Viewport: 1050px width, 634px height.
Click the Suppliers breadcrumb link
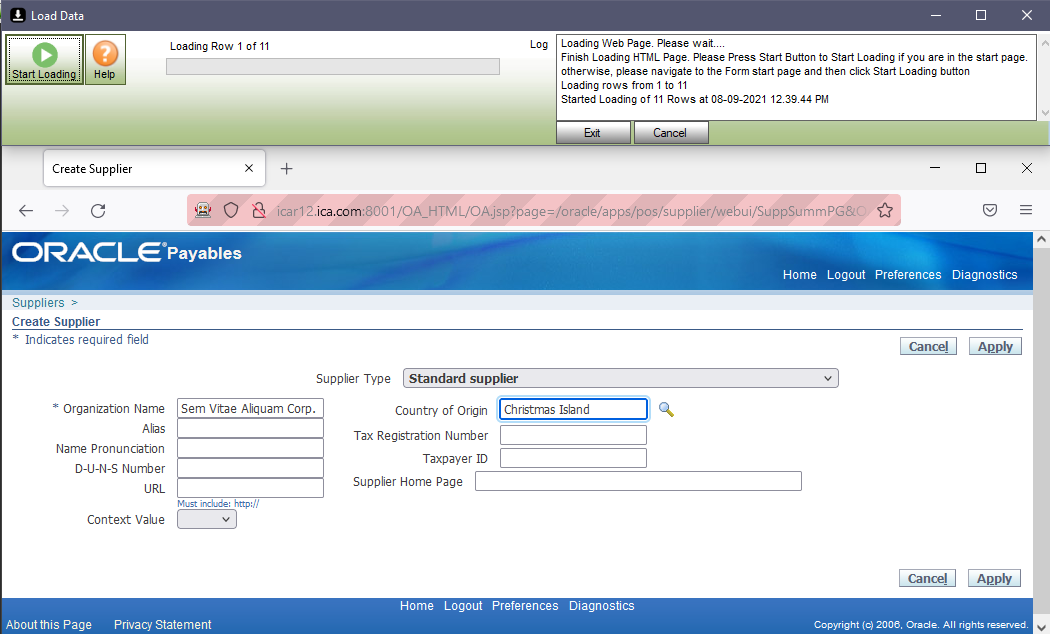pos(38,303)
